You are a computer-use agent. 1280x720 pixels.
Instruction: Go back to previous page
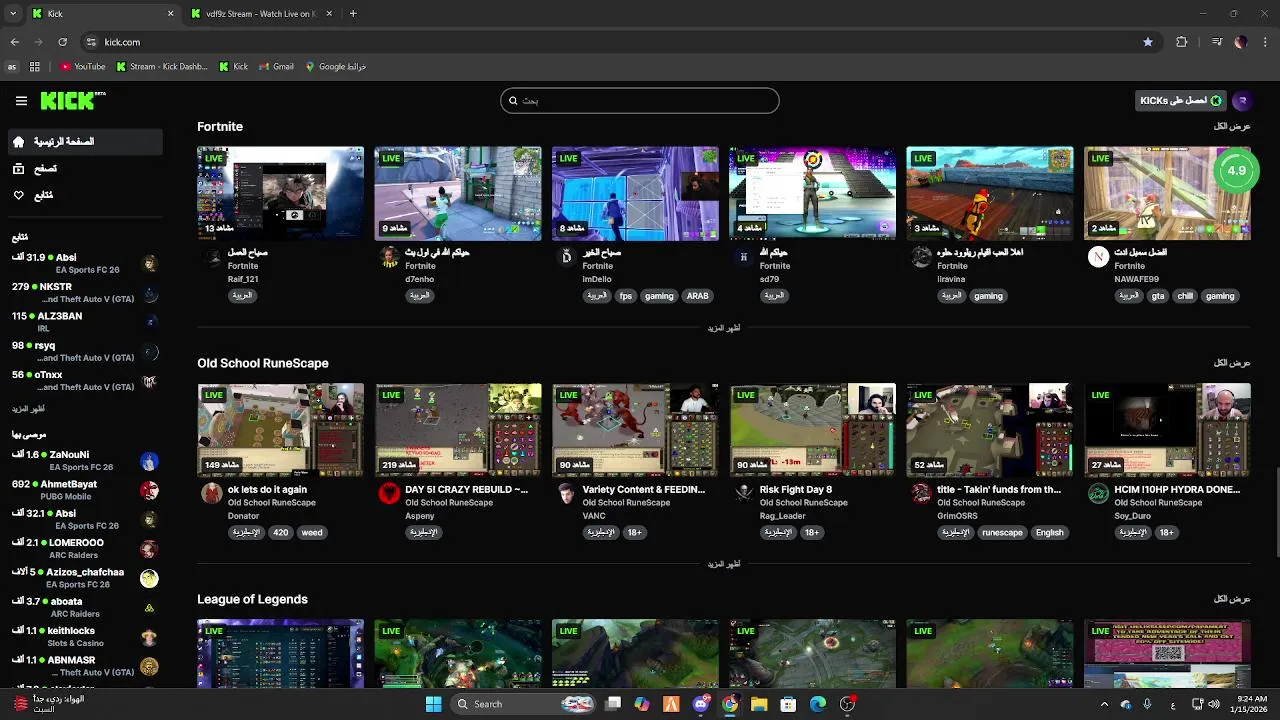coord(15,42)
